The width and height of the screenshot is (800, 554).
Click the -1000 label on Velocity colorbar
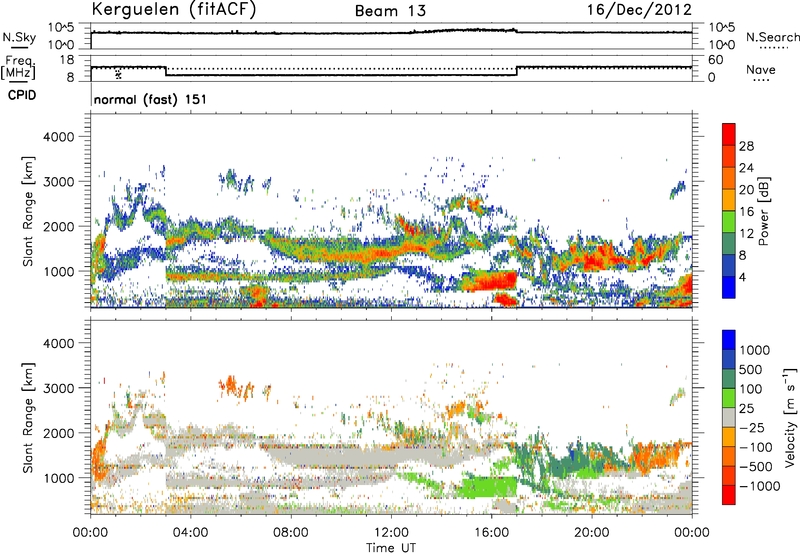tap(759, 486)
